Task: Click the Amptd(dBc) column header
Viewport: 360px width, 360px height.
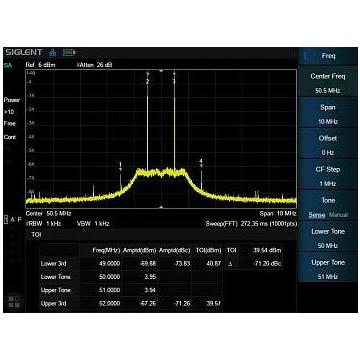Action: [175, 250]
